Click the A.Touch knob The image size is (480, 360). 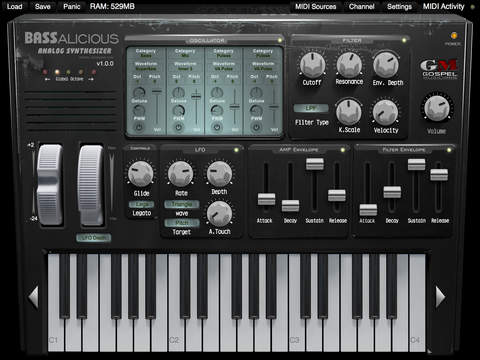(219, 214)
